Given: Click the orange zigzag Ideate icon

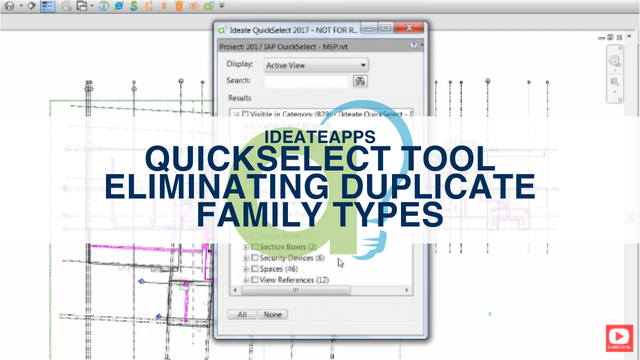Looking at the screenshot, I should [x=164, y=6].
